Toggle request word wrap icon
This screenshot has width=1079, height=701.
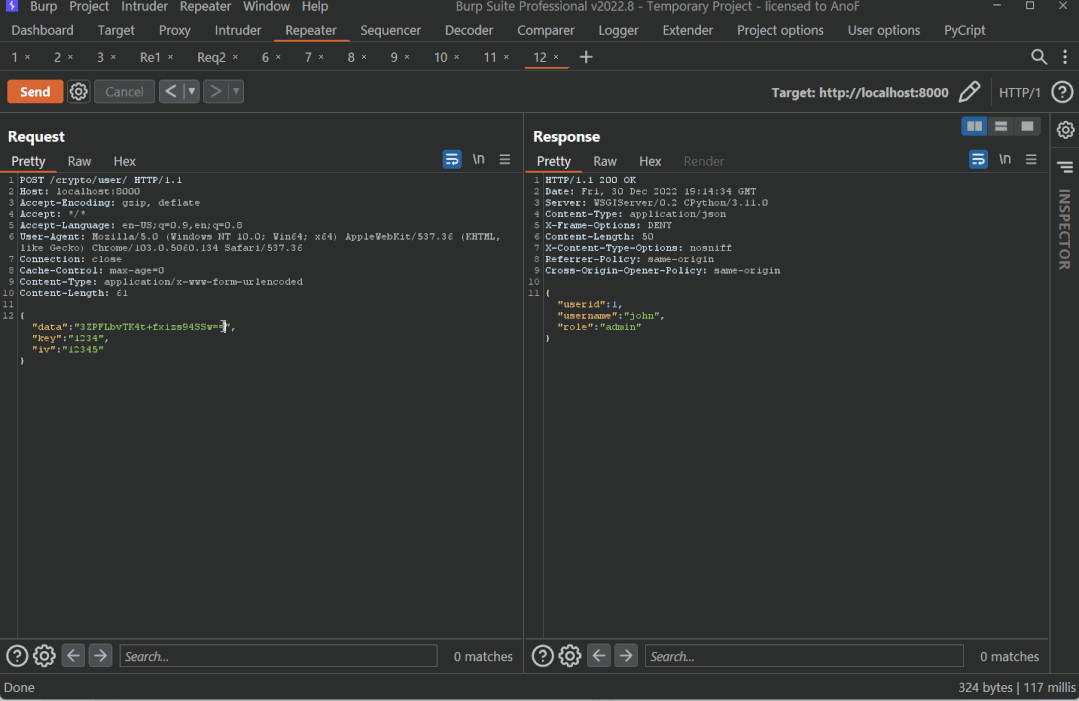(452, 160)
